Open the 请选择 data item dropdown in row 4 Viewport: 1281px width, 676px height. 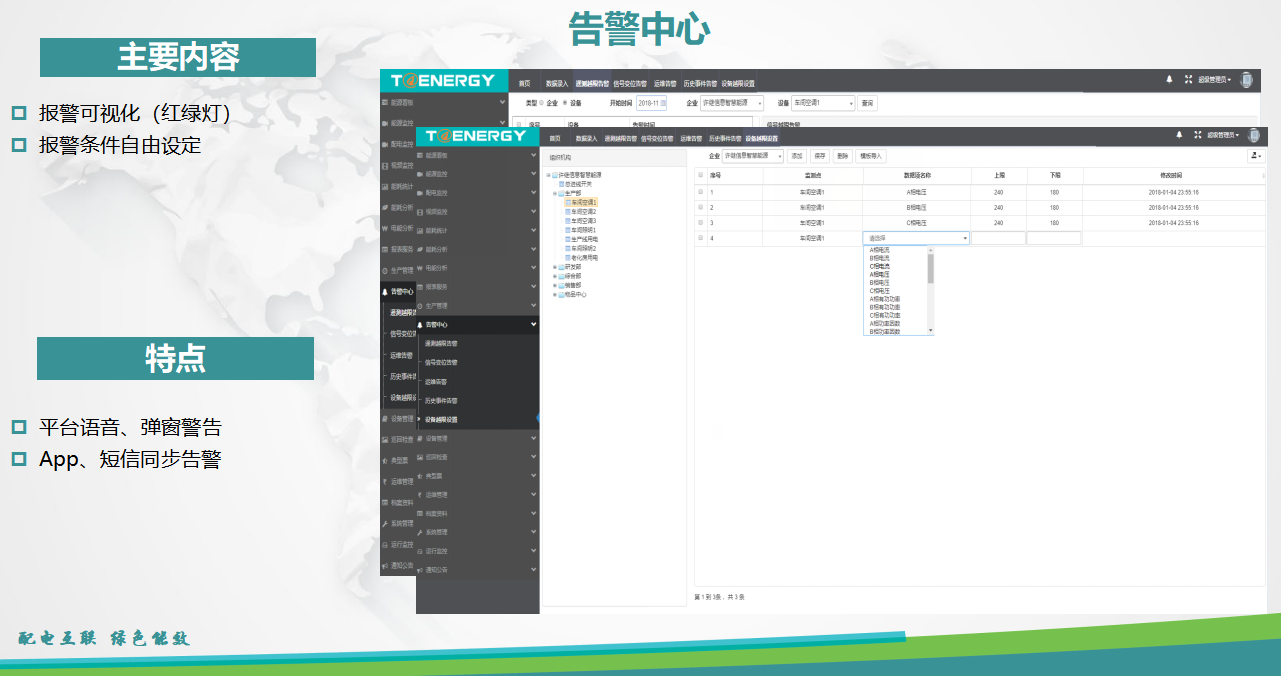[916, 238]
